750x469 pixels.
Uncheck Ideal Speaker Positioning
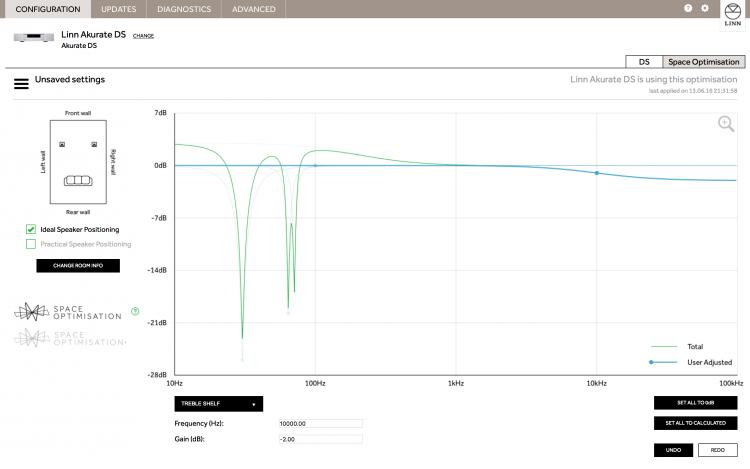click(31, 229)
